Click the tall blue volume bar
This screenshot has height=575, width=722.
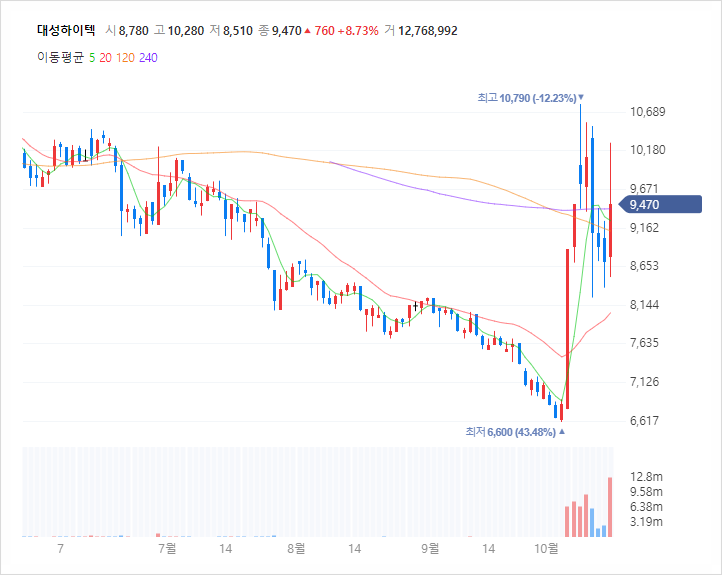[592, 523]
